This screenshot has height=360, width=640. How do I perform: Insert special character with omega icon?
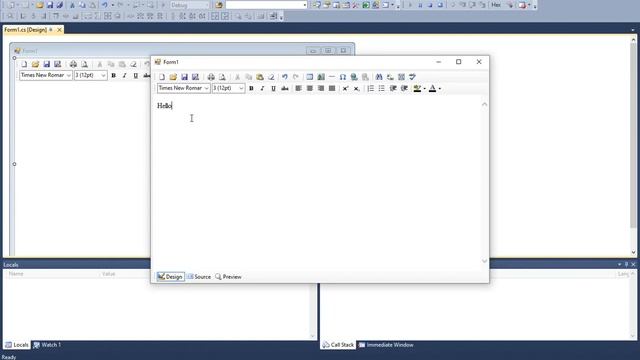pyautogui.click(x=342, y=77)
